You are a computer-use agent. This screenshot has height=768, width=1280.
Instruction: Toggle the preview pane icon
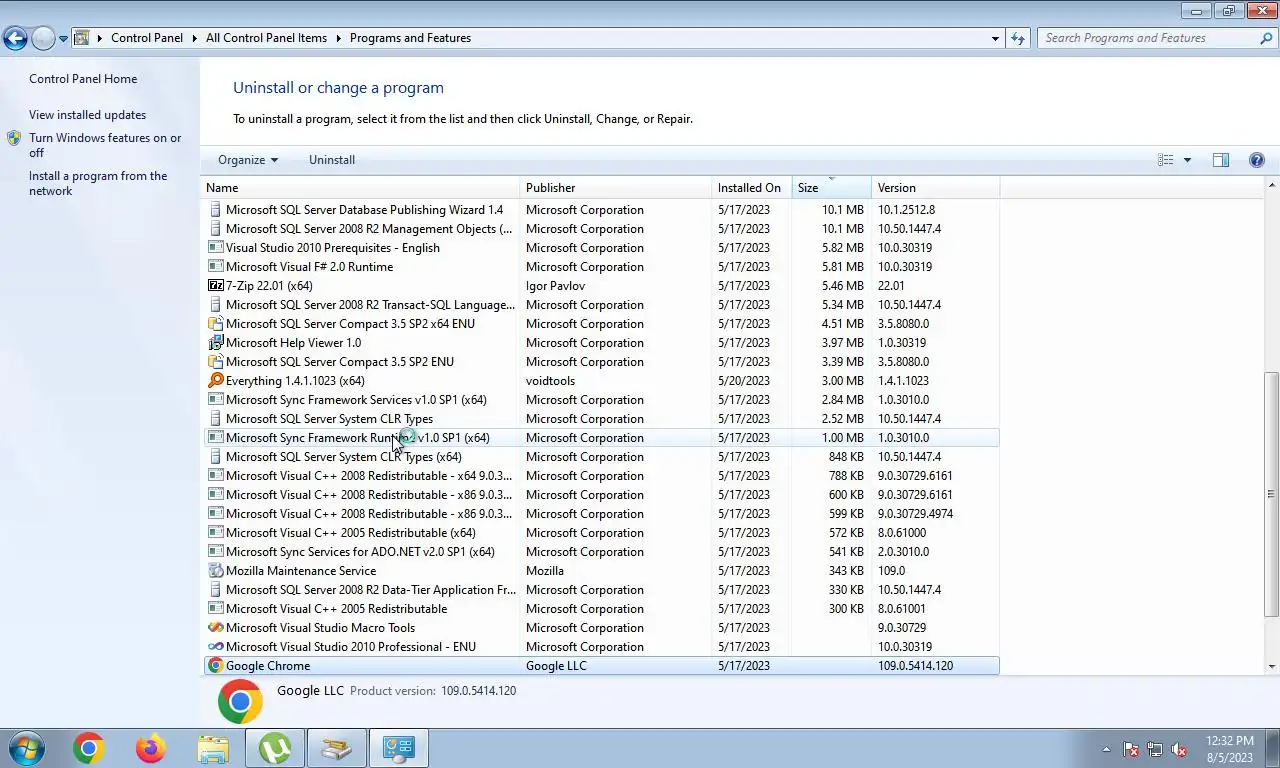pos(1221,160)
